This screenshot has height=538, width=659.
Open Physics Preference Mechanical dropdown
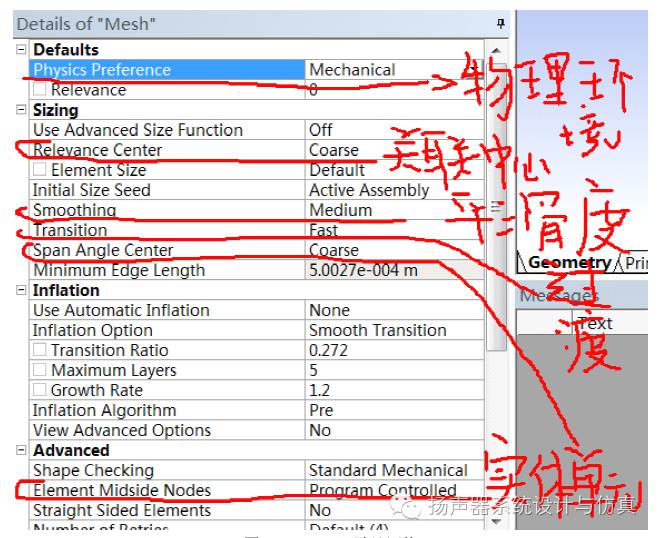(395, 70)
